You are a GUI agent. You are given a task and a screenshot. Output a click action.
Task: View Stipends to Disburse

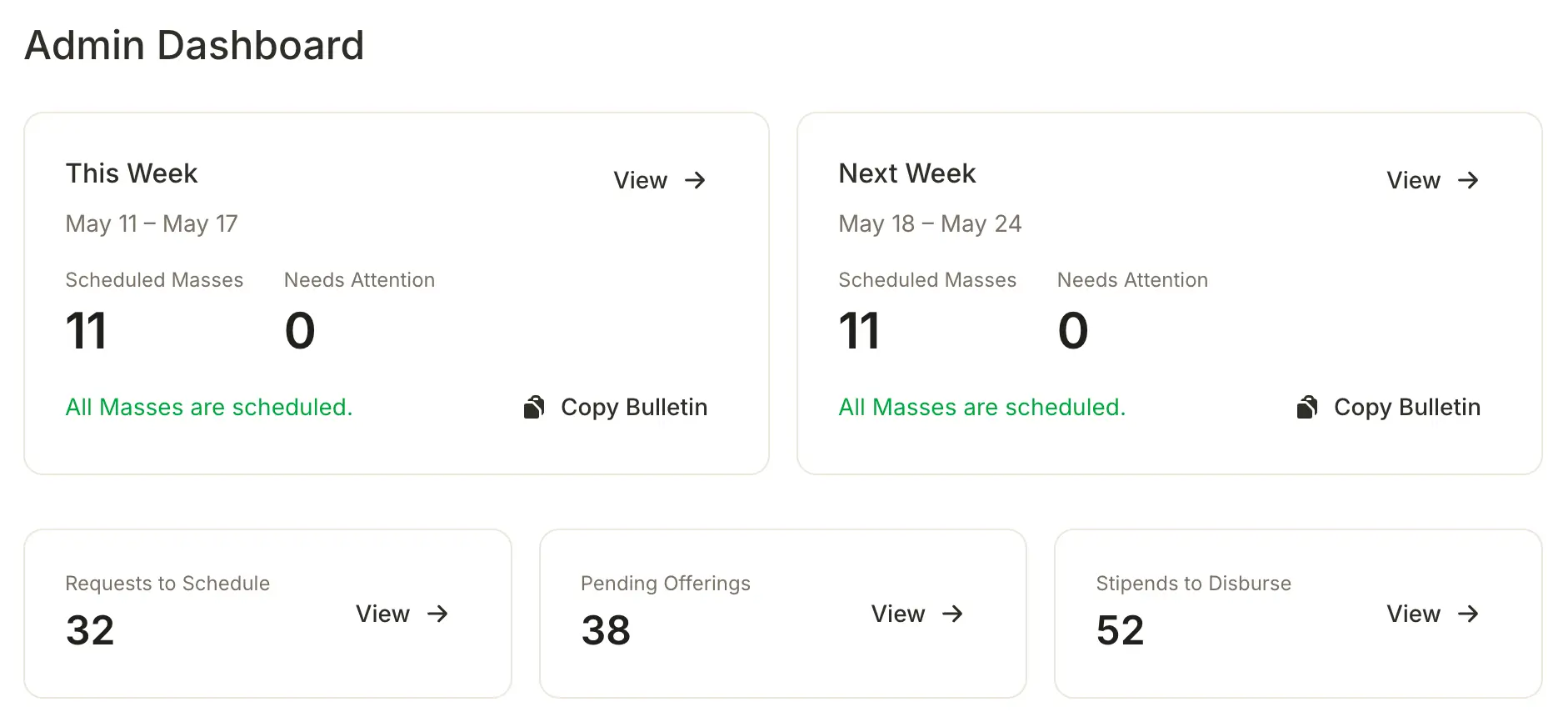1432,614
